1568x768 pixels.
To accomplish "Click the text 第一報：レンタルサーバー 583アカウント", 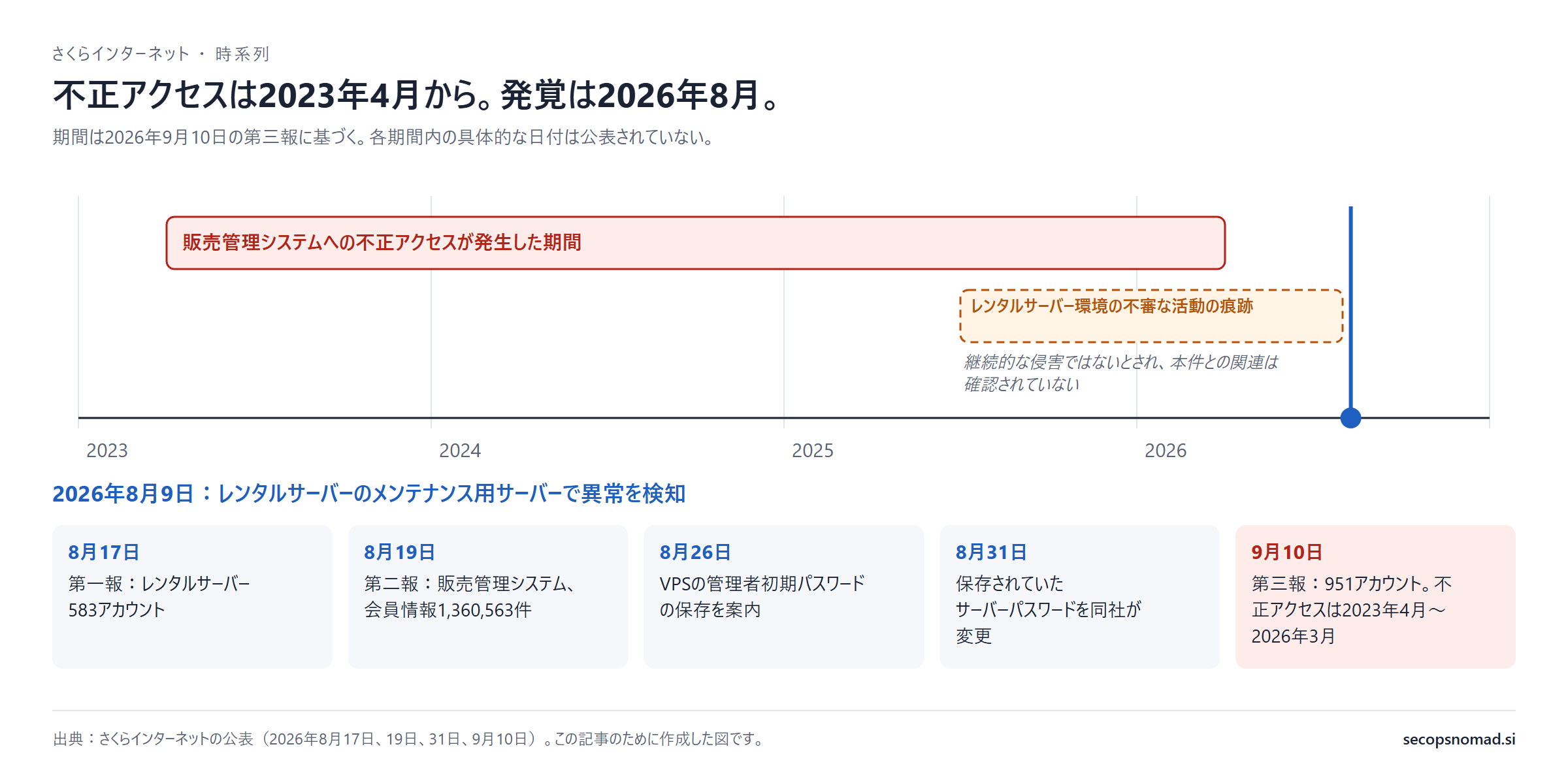I will point(159,596).
